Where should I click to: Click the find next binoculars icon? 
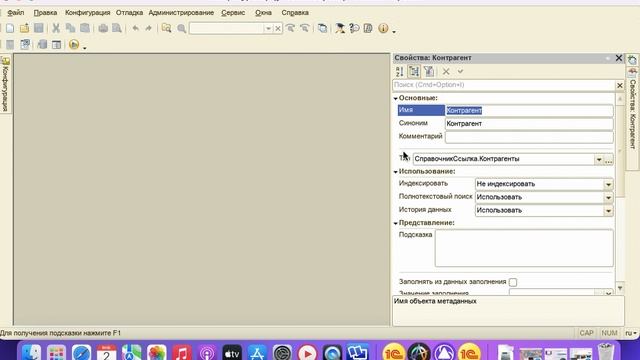pyautogui.click(x=290, y=28)
